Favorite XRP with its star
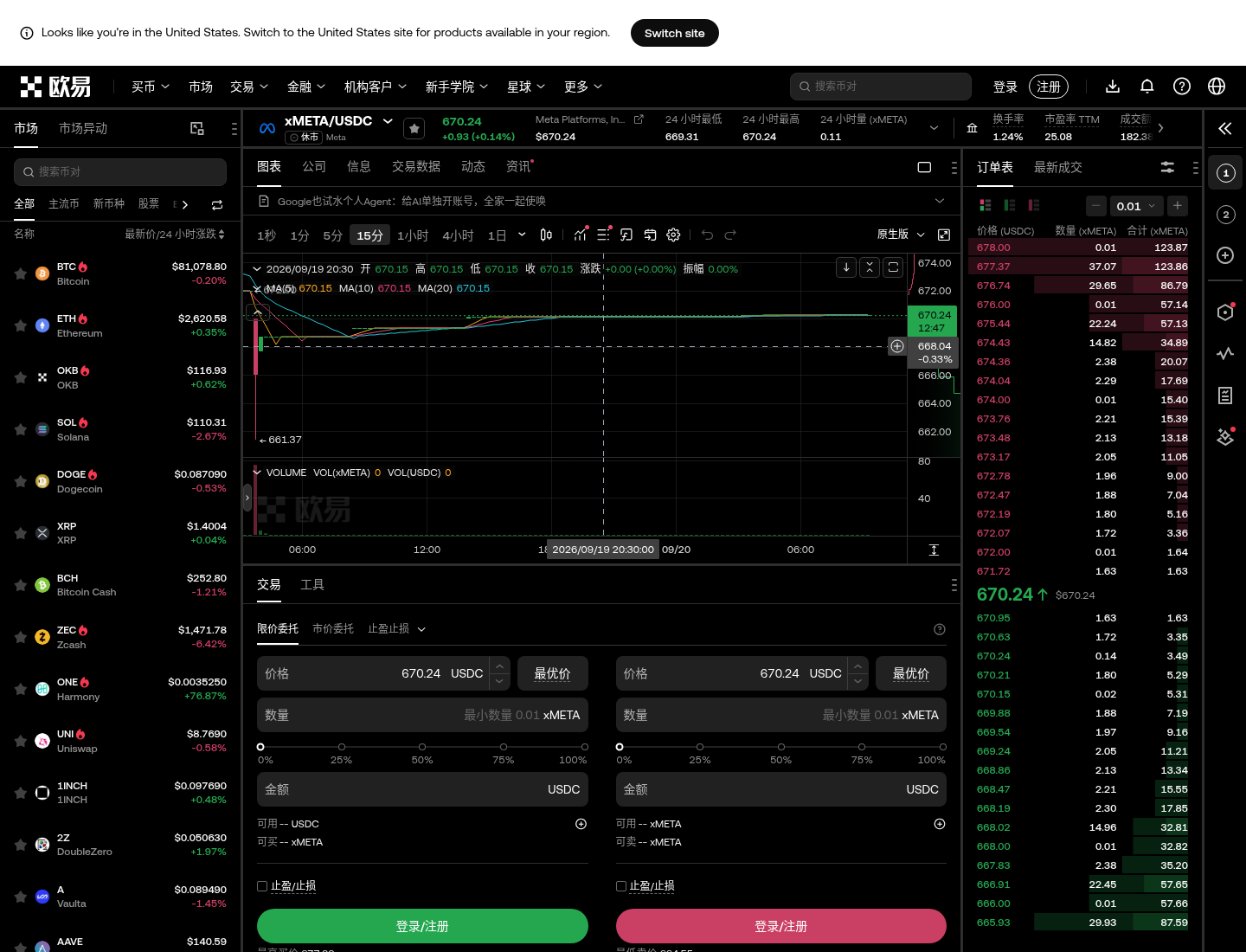The width and height of the screenshot is (1246, 952). [x=20, y=533]
